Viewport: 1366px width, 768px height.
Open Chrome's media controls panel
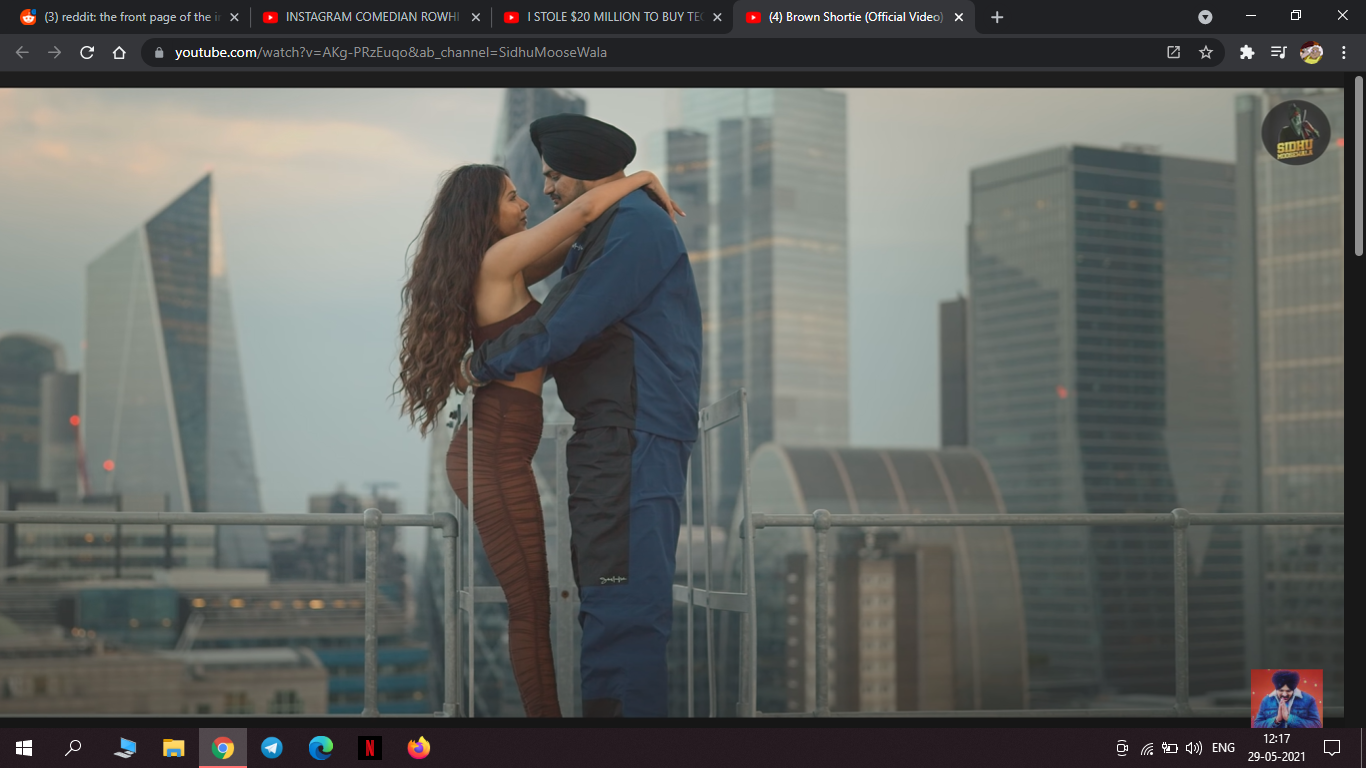coord(1278,52)
